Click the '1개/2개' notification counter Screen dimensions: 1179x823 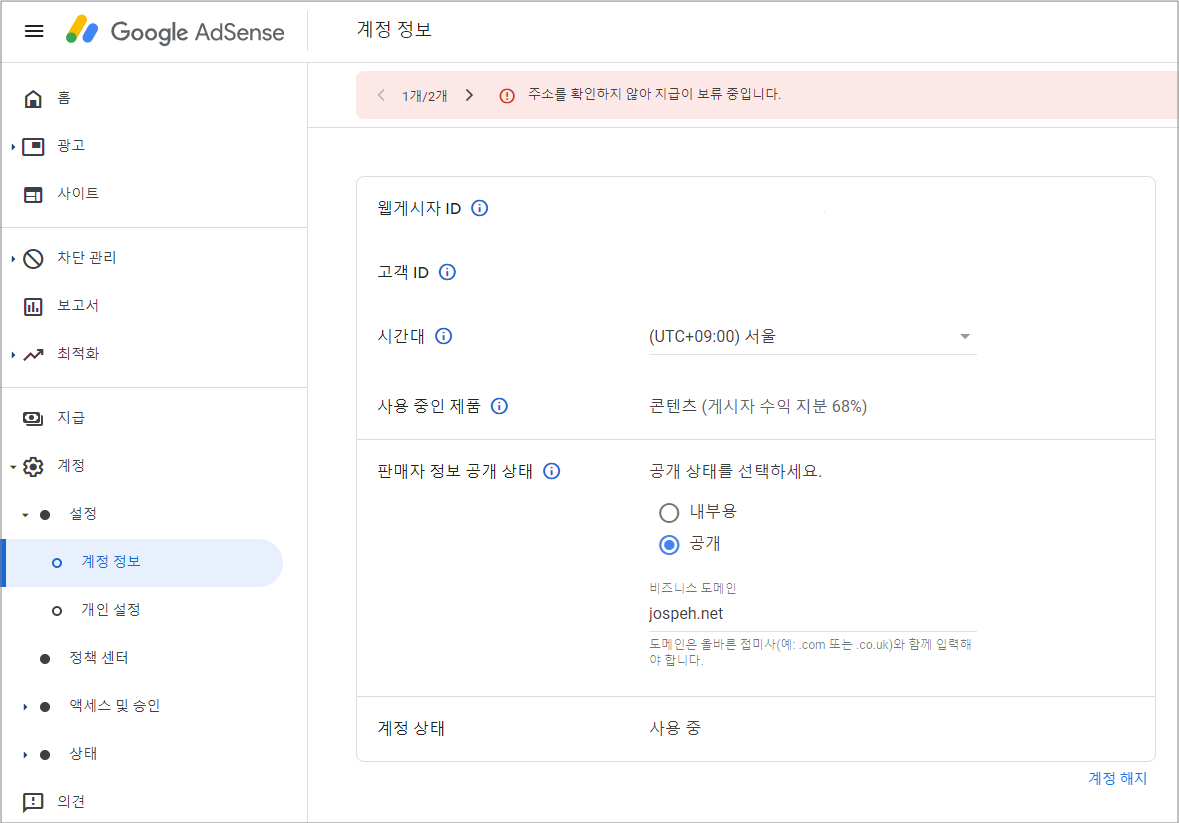click(x=425, y=95)
